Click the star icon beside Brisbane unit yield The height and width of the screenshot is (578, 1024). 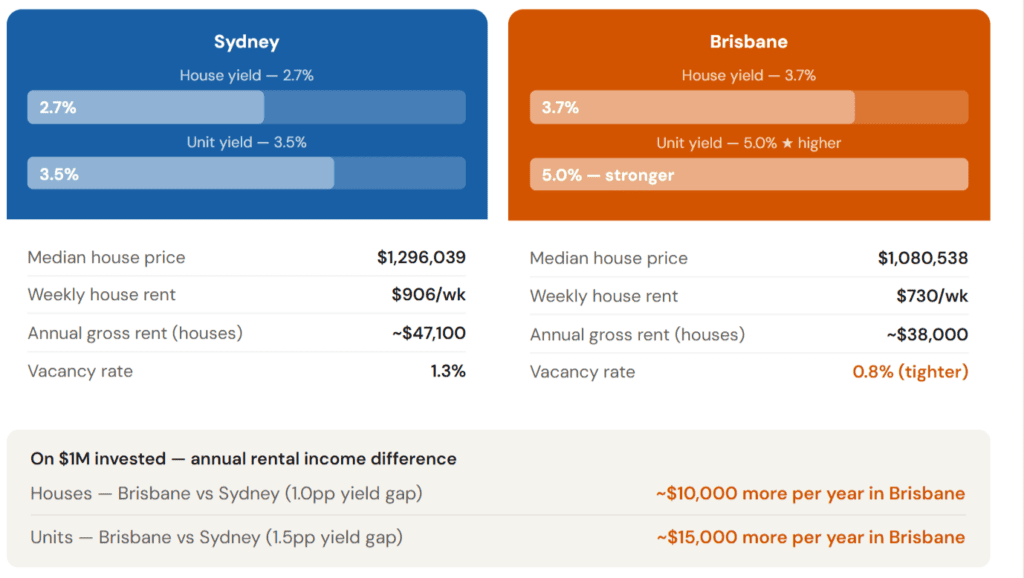point(787,143)
